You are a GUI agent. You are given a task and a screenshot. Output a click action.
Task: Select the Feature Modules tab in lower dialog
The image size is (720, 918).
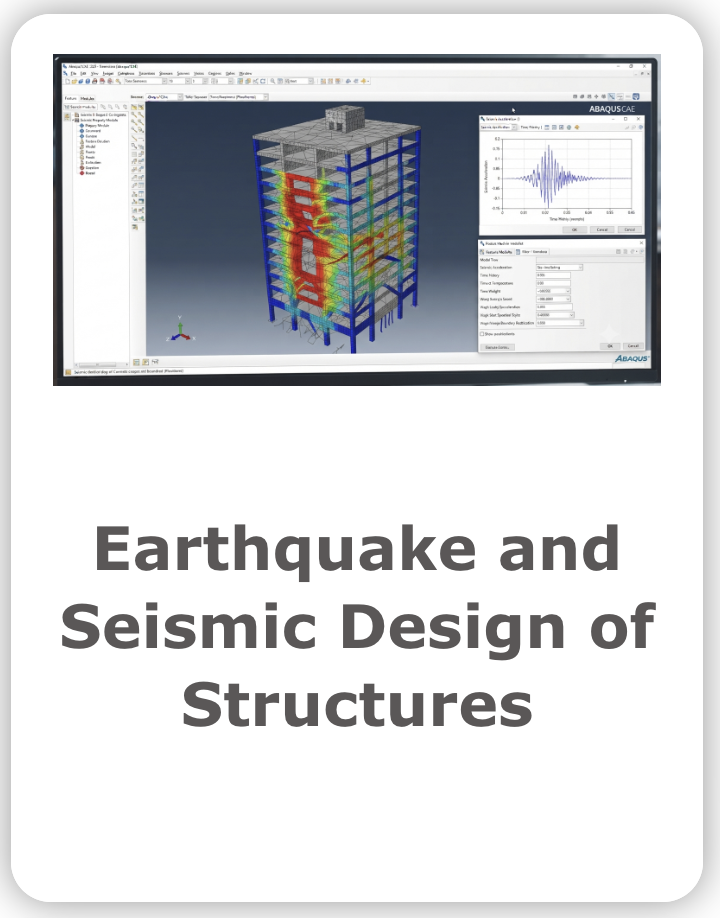pos(496,252)
